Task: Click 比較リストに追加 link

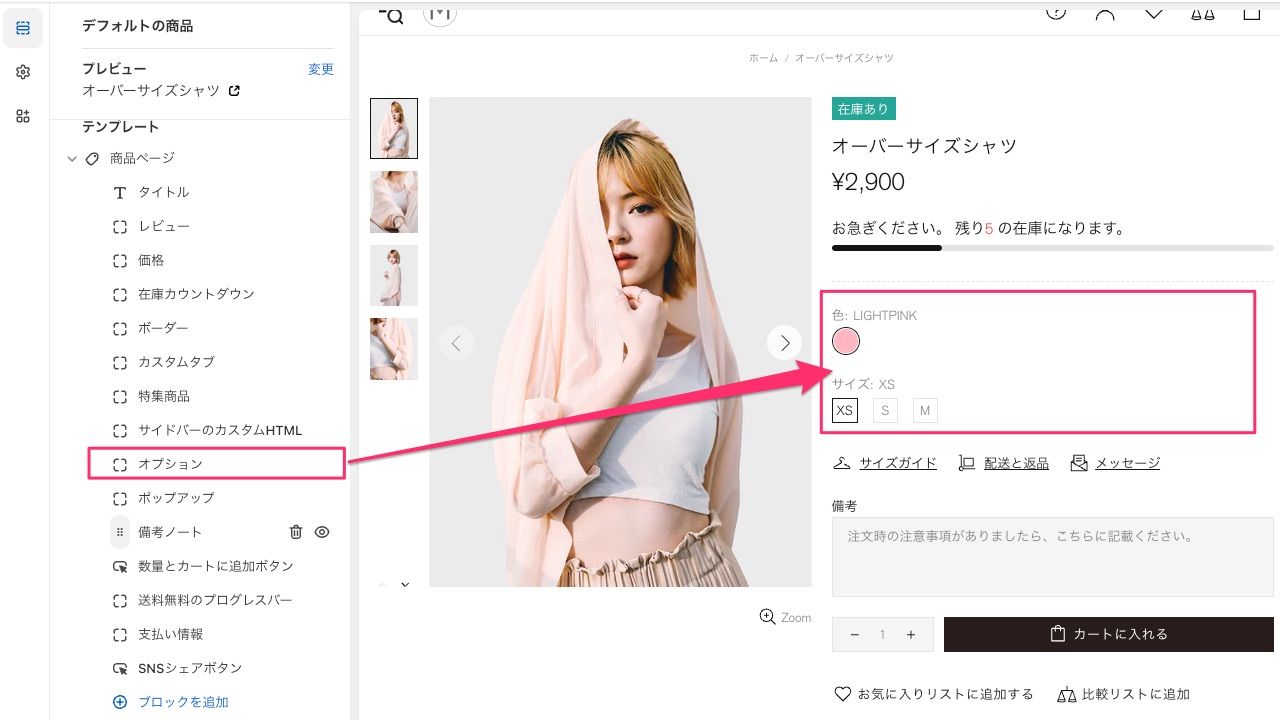Action: pos(1137,694)
